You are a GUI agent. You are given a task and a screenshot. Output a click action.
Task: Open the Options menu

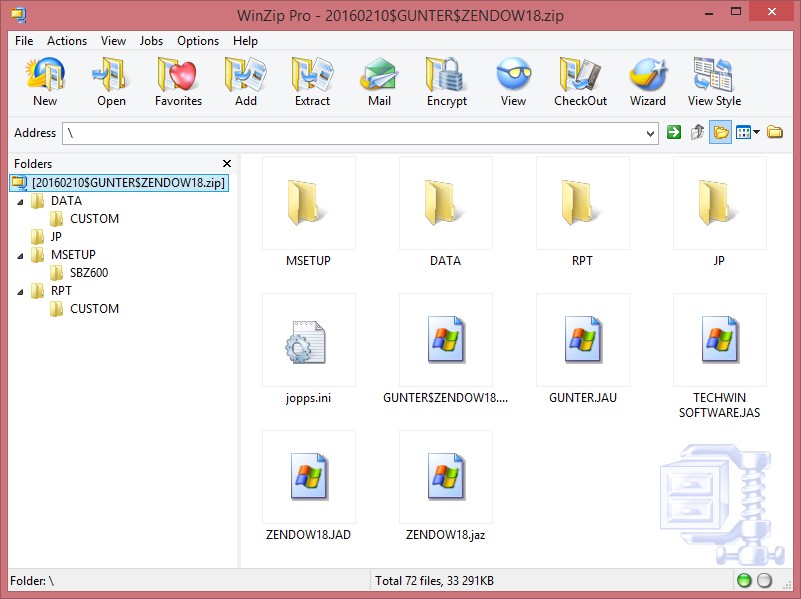pos(198,41)
